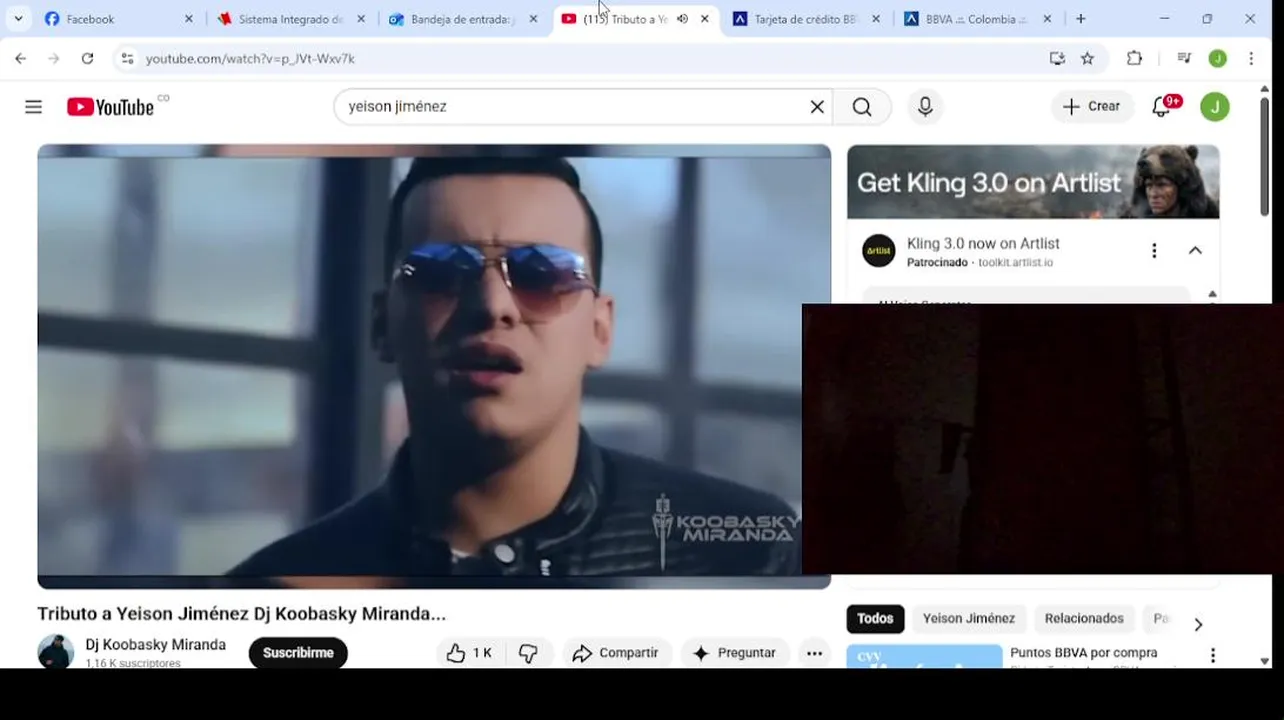Select the Relacionados filter chip

point(1084,618)
